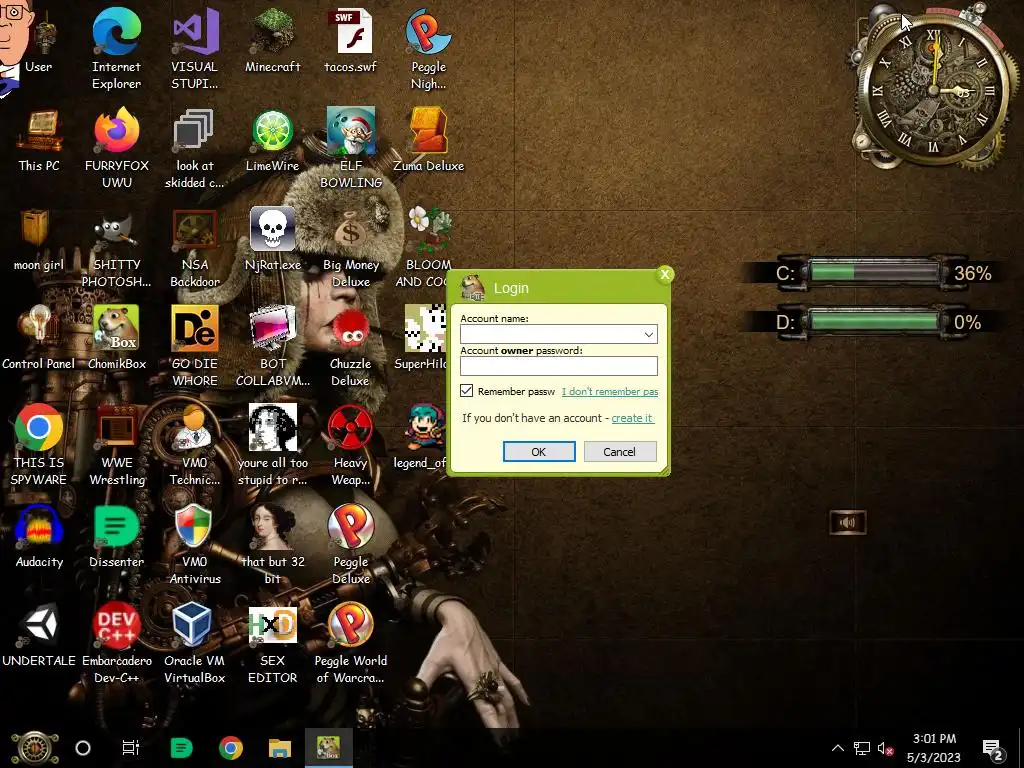Open the User desktop icon

(39, 39)
